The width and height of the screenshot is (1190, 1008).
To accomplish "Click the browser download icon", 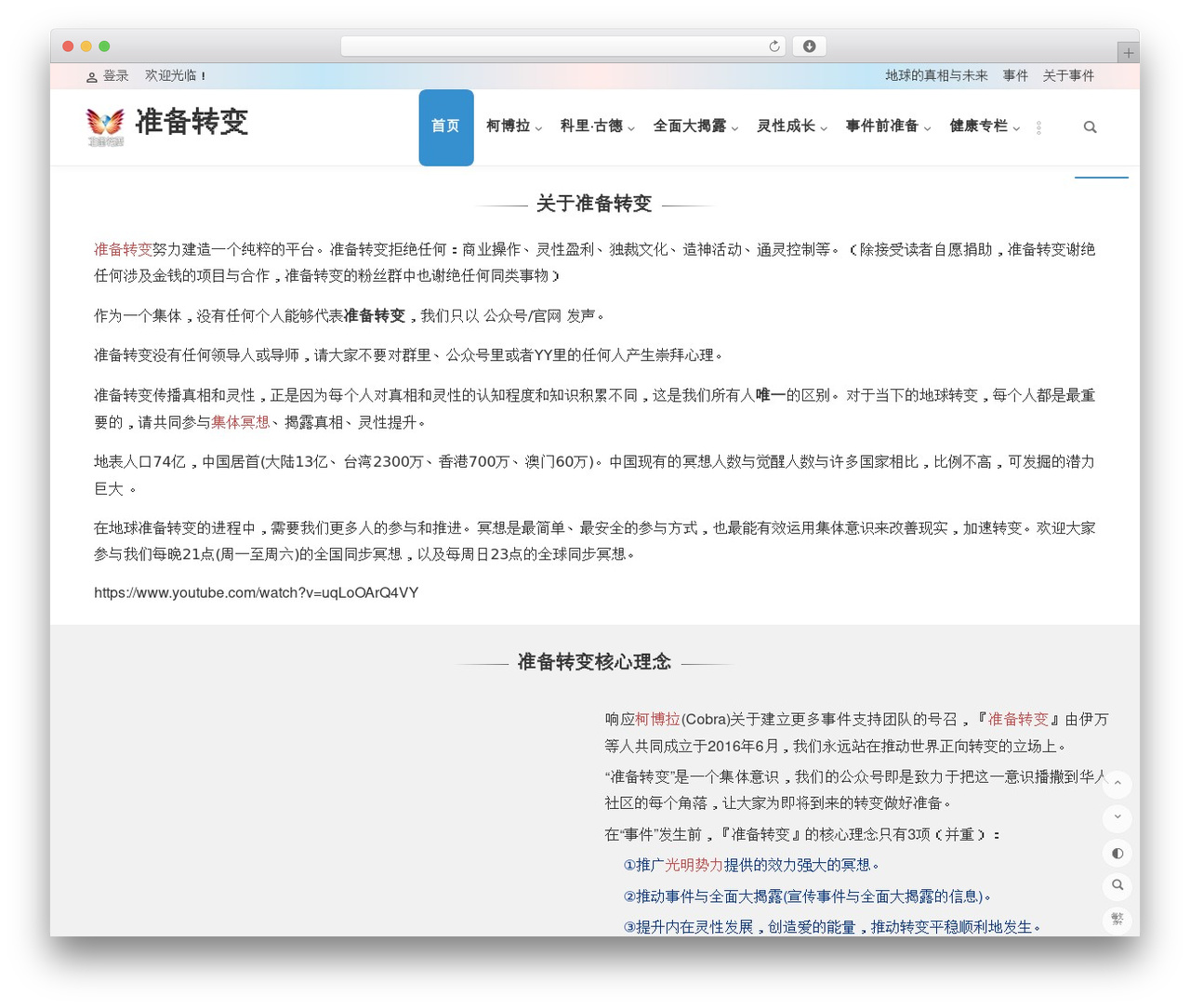I will [x=809, y=46].
